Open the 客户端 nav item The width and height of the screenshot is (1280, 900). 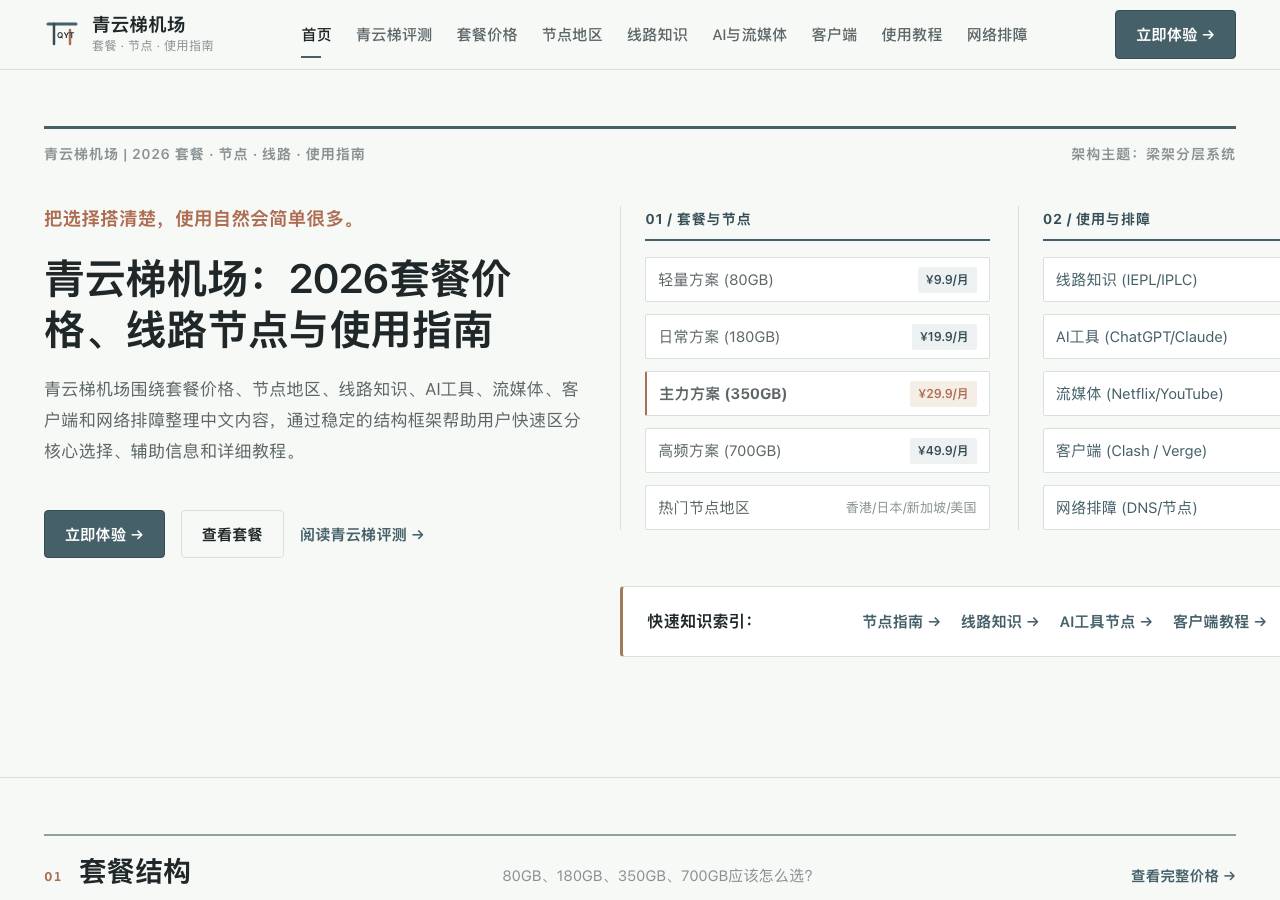coord(834,35)
